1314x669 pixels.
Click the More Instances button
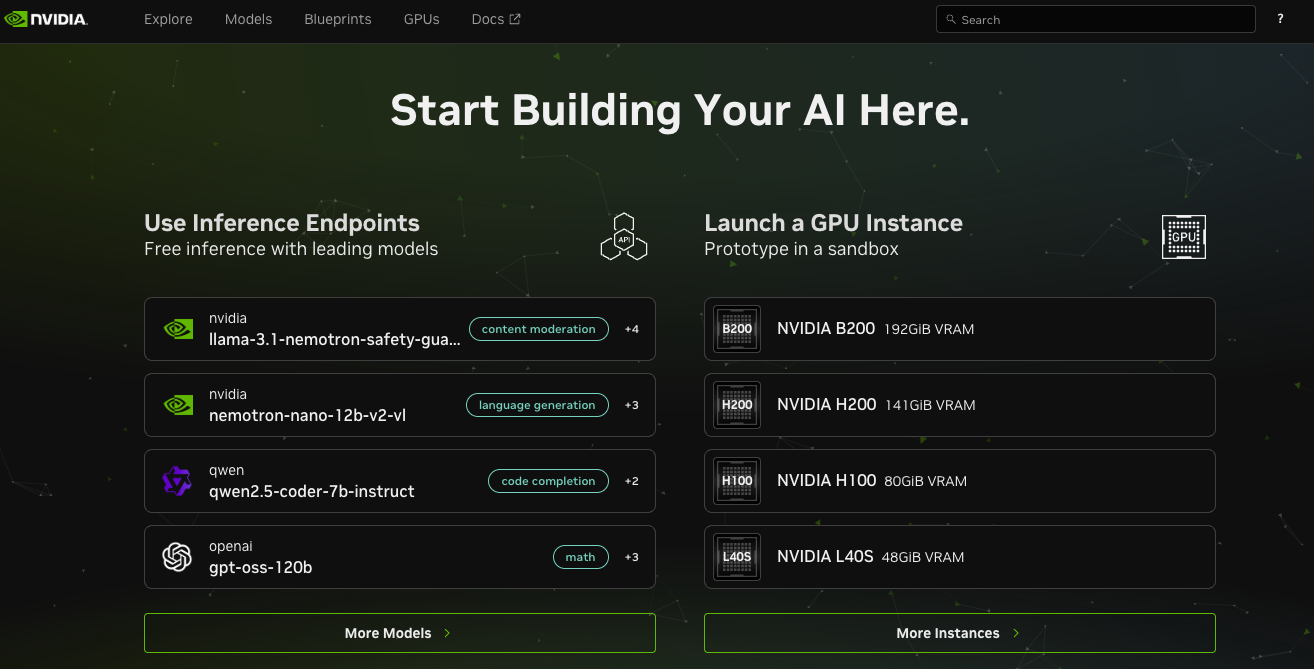click(x=959, y=632)
